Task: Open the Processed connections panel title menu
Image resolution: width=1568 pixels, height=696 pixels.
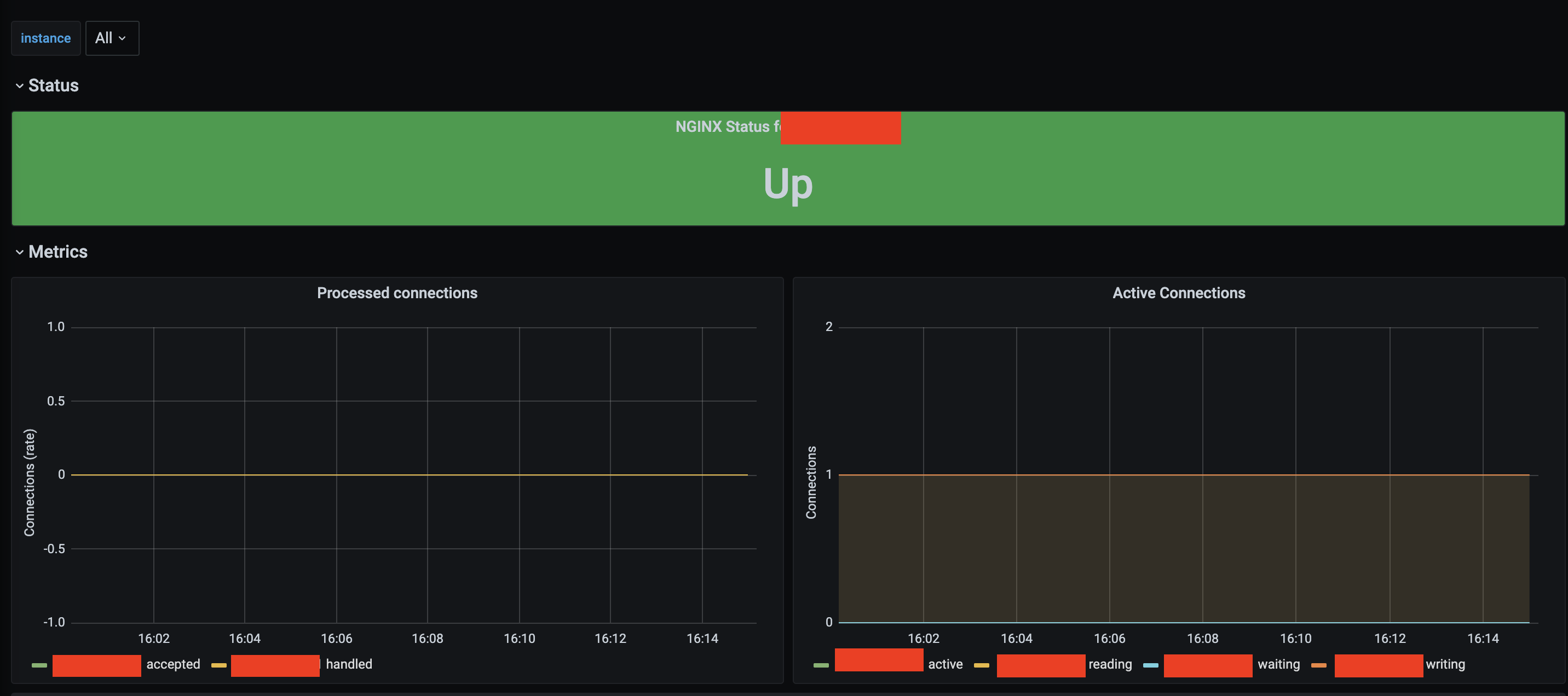Action: tap(397, 293)
